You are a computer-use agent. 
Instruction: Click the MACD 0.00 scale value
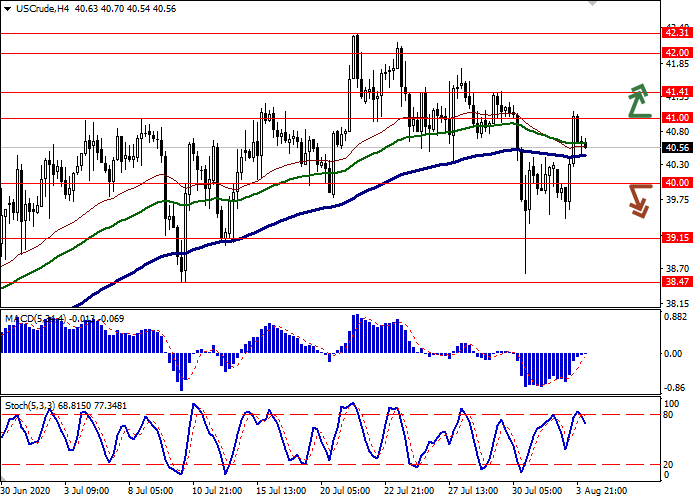pos(676,353)
